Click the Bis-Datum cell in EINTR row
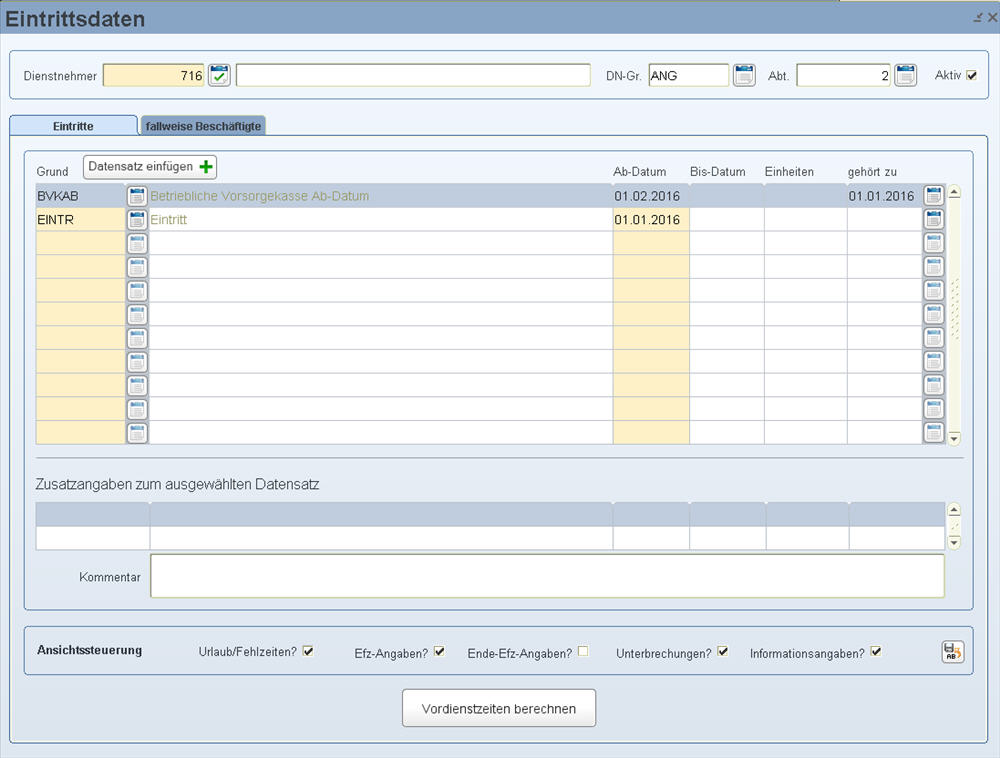Screen dimensions: 1000x758 726,220
